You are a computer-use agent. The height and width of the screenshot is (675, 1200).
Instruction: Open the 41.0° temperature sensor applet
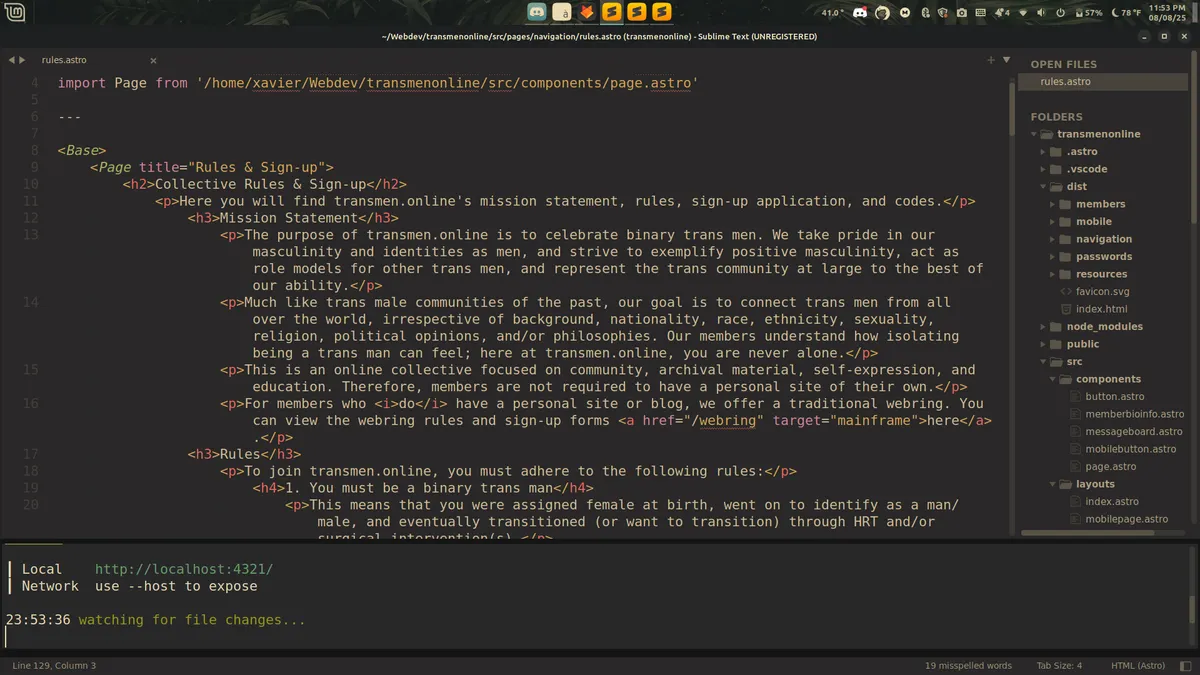832,13
